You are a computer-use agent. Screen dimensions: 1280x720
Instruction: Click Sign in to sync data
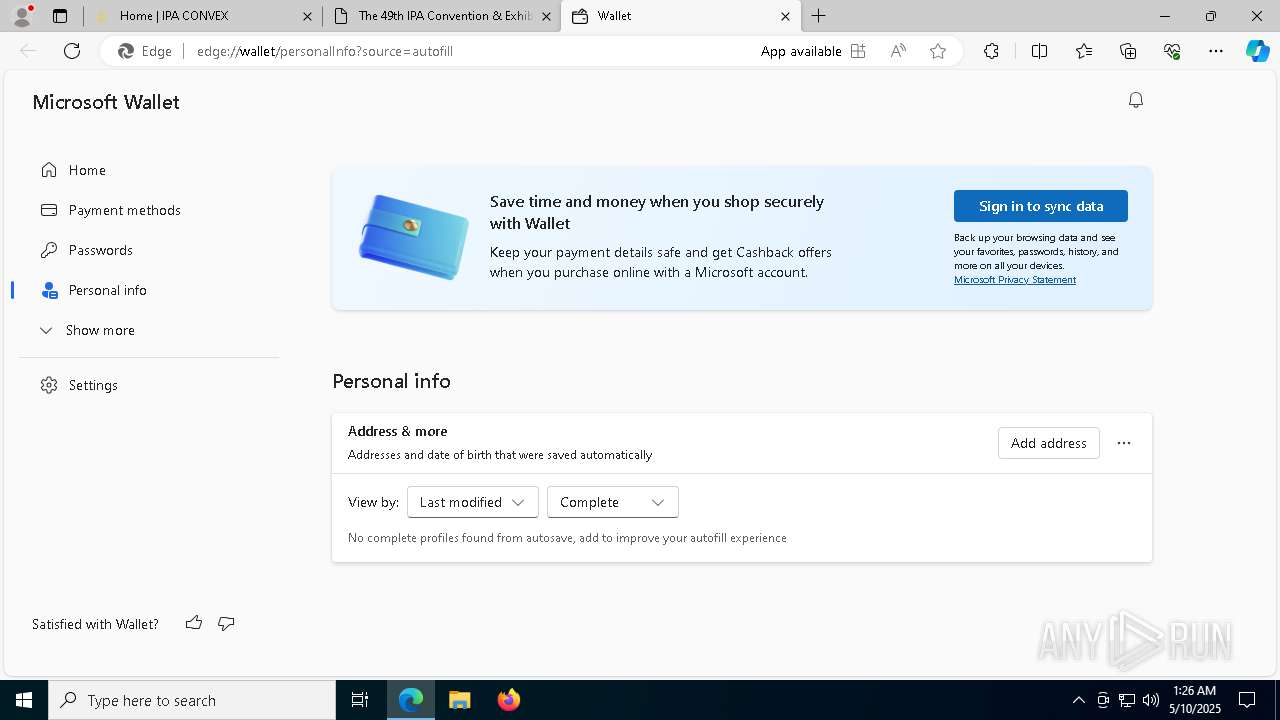point(1041,206)
